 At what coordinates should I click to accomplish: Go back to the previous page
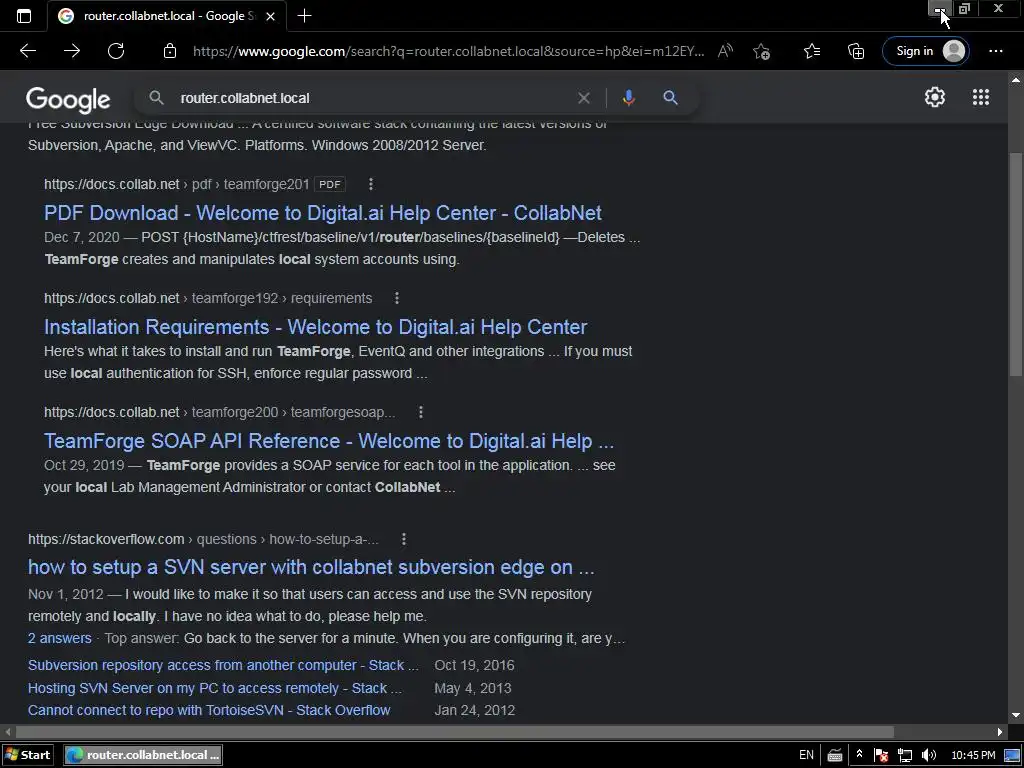(x=27, y=51)
